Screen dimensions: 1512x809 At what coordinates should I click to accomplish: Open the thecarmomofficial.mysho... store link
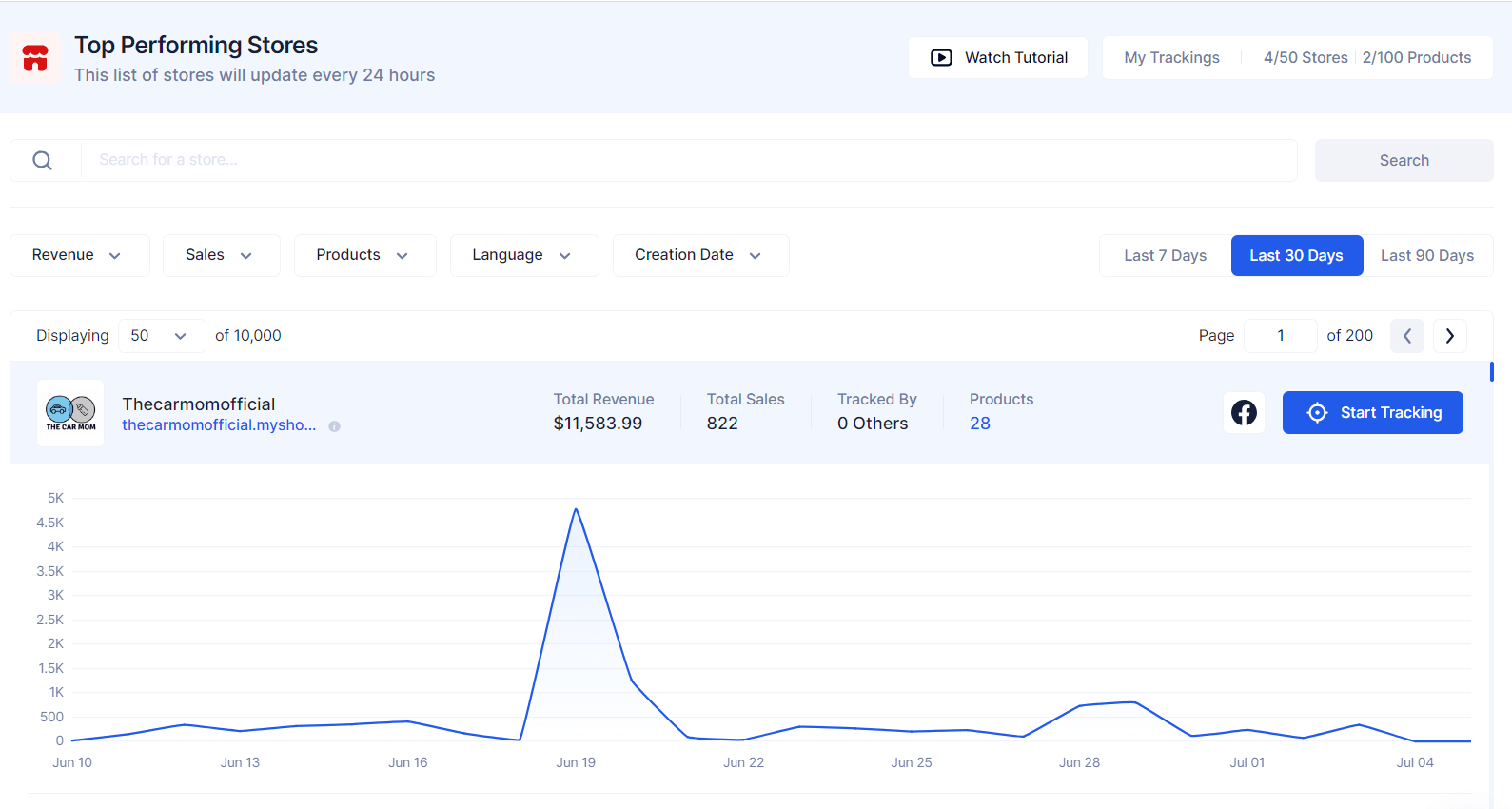[219, 425]
